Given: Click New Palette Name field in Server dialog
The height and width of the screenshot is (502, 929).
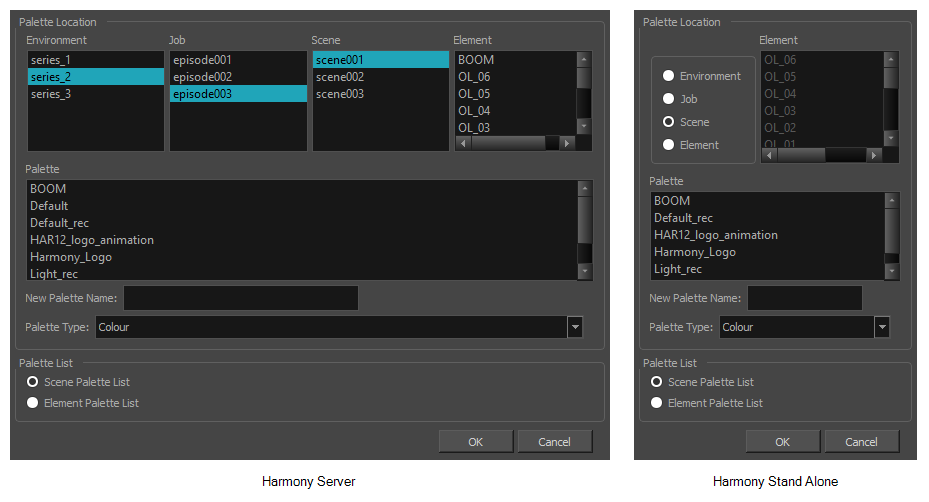Looking at the screenshot, I should pyautogui.click(x=240, y=298).
